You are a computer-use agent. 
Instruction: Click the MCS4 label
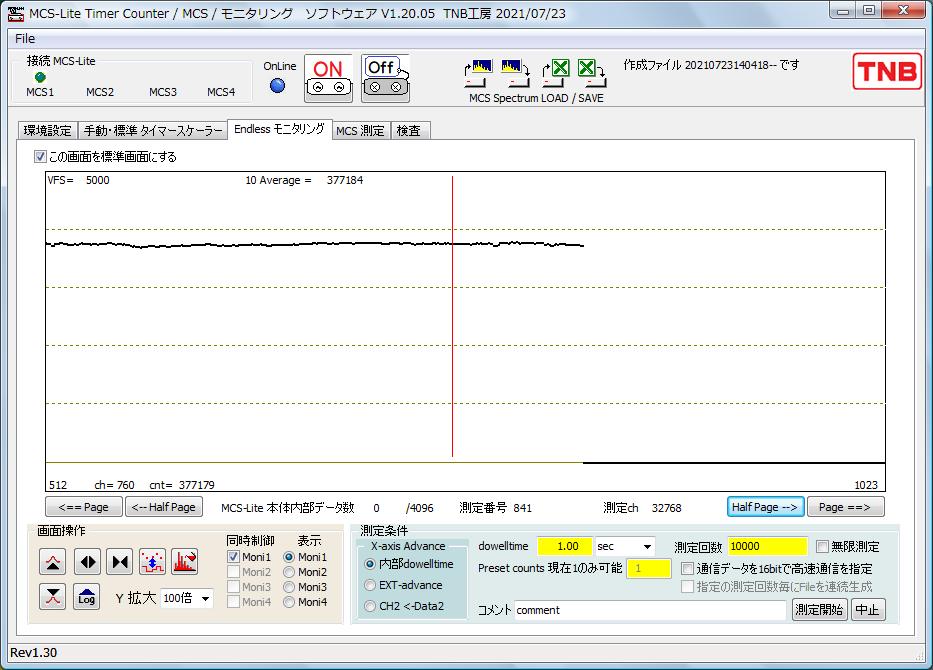[x=221, y=92]
